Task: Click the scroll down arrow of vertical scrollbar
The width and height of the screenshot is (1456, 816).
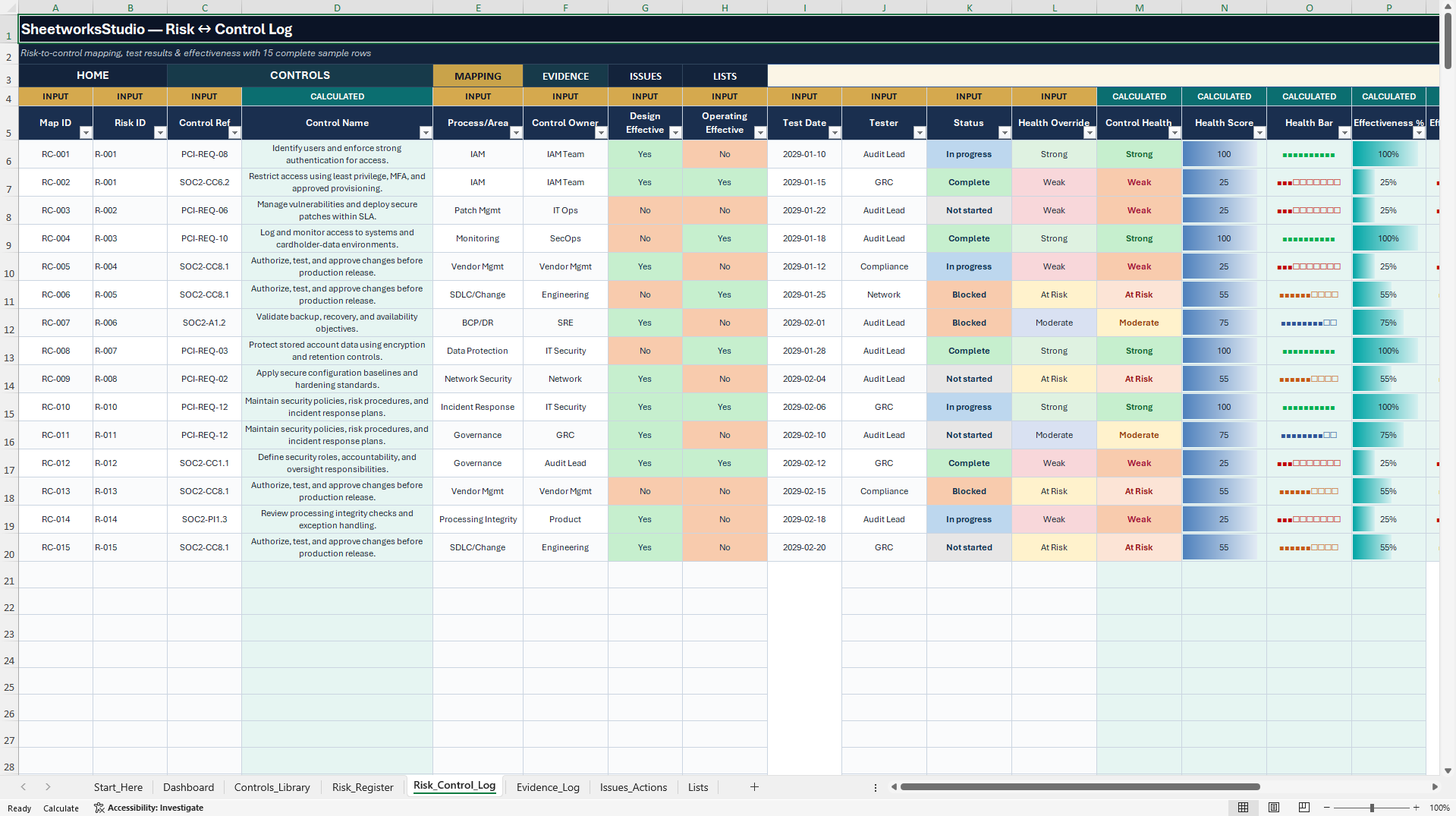Action: click(x=1448, y=770)
